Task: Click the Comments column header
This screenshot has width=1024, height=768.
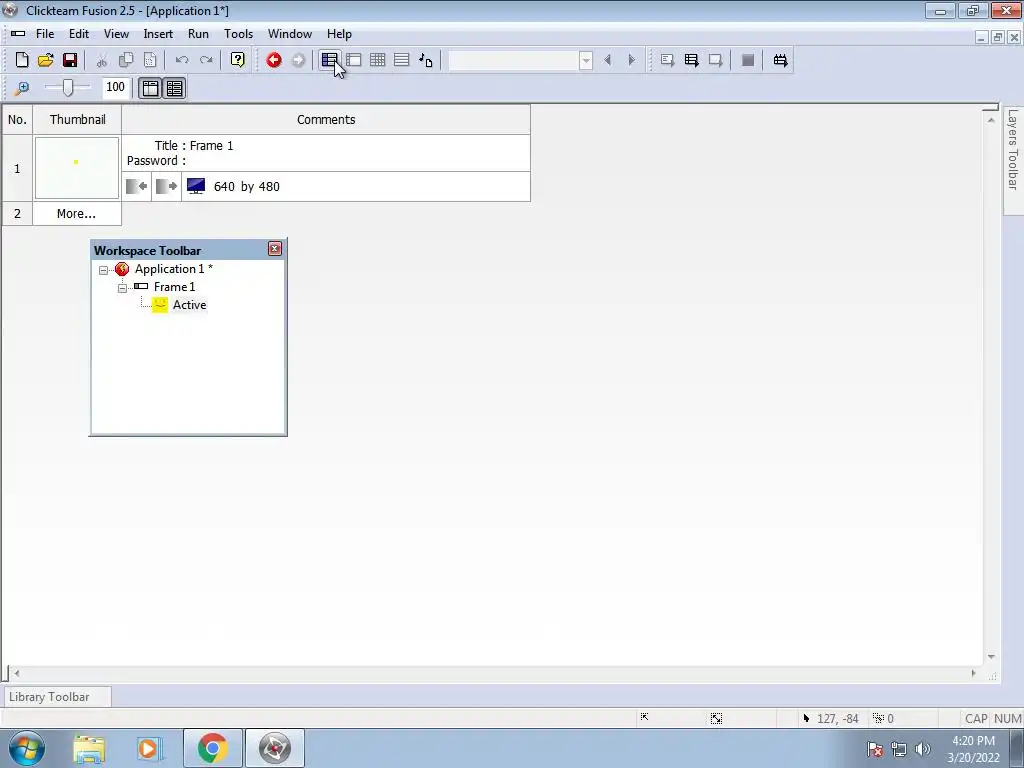Action: [326, 120]
